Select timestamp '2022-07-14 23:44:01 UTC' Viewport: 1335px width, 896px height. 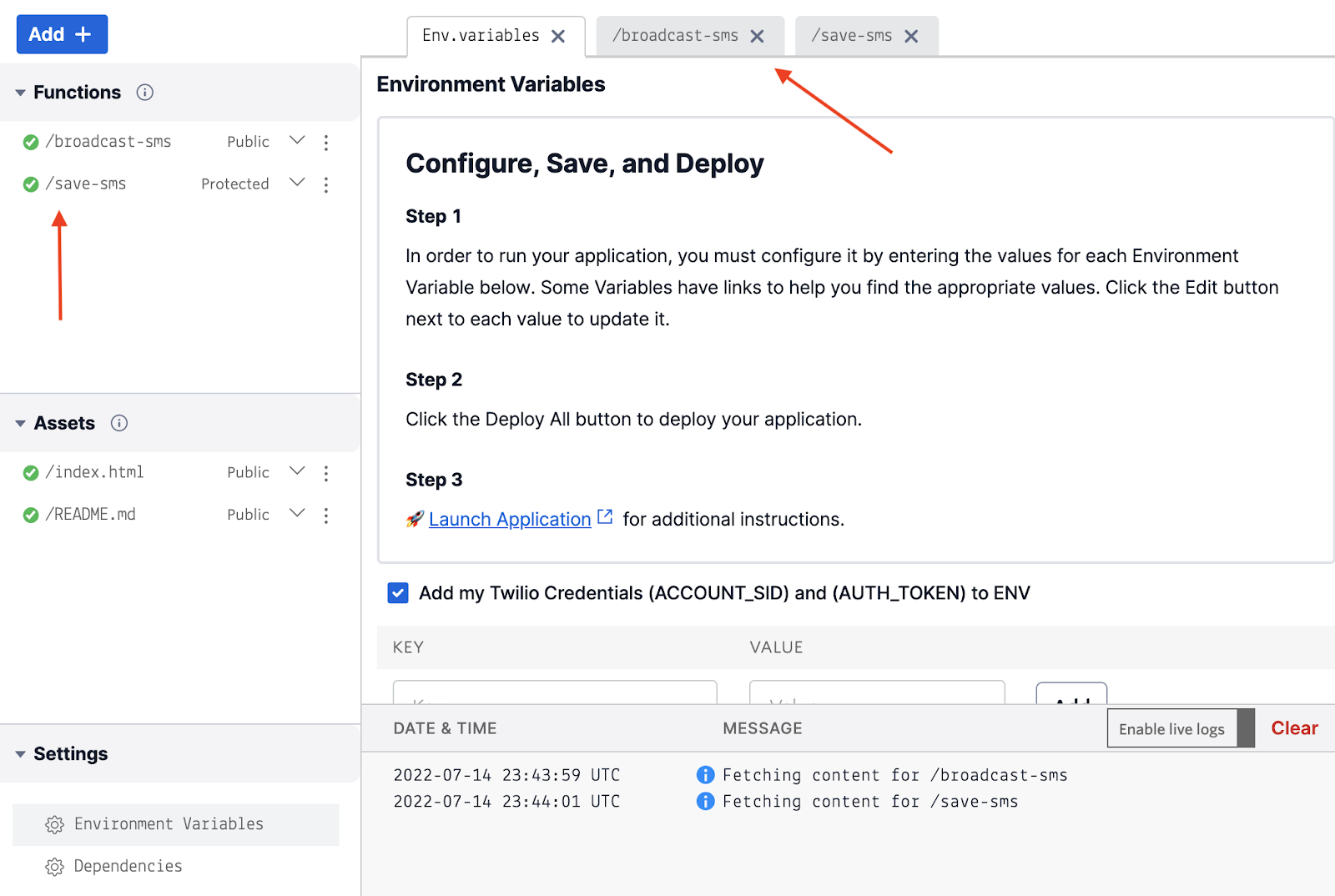tap(506, 802)
